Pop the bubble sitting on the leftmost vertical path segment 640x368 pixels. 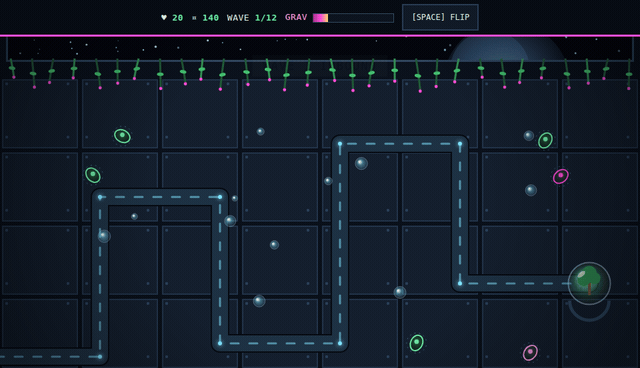point(104,236)
